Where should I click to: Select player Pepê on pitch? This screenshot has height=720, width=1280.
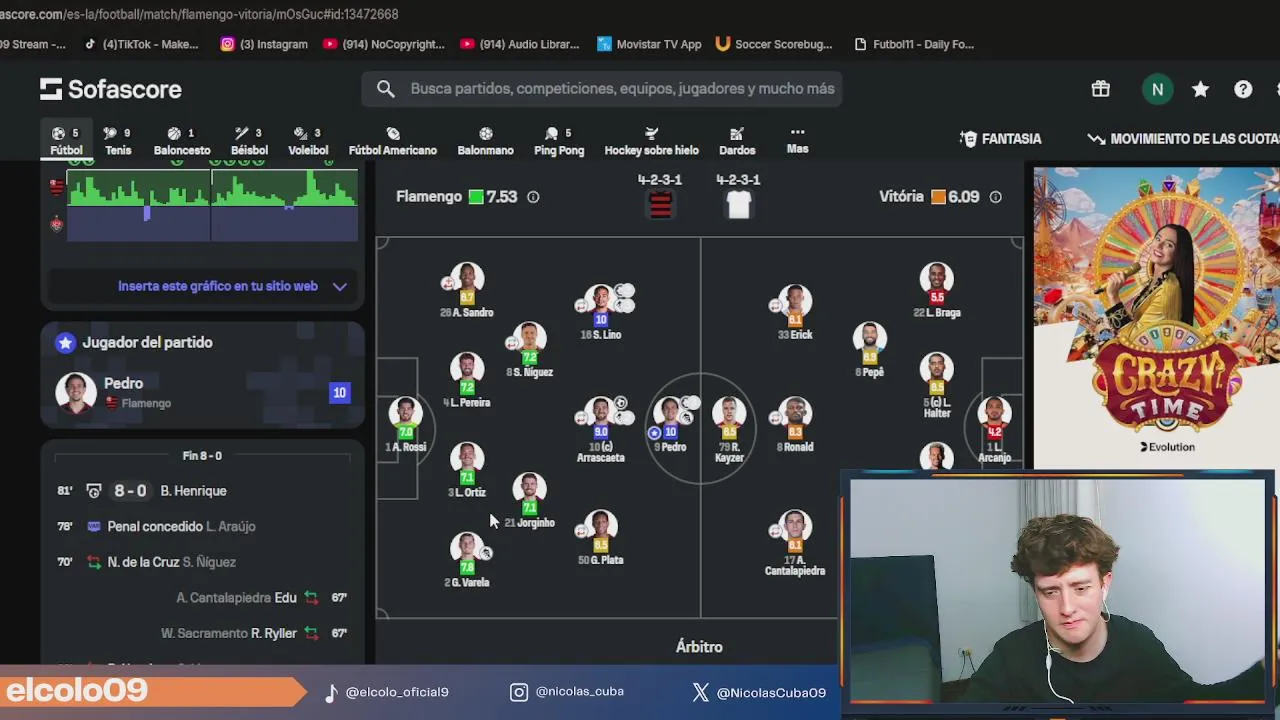pos(869,350)
